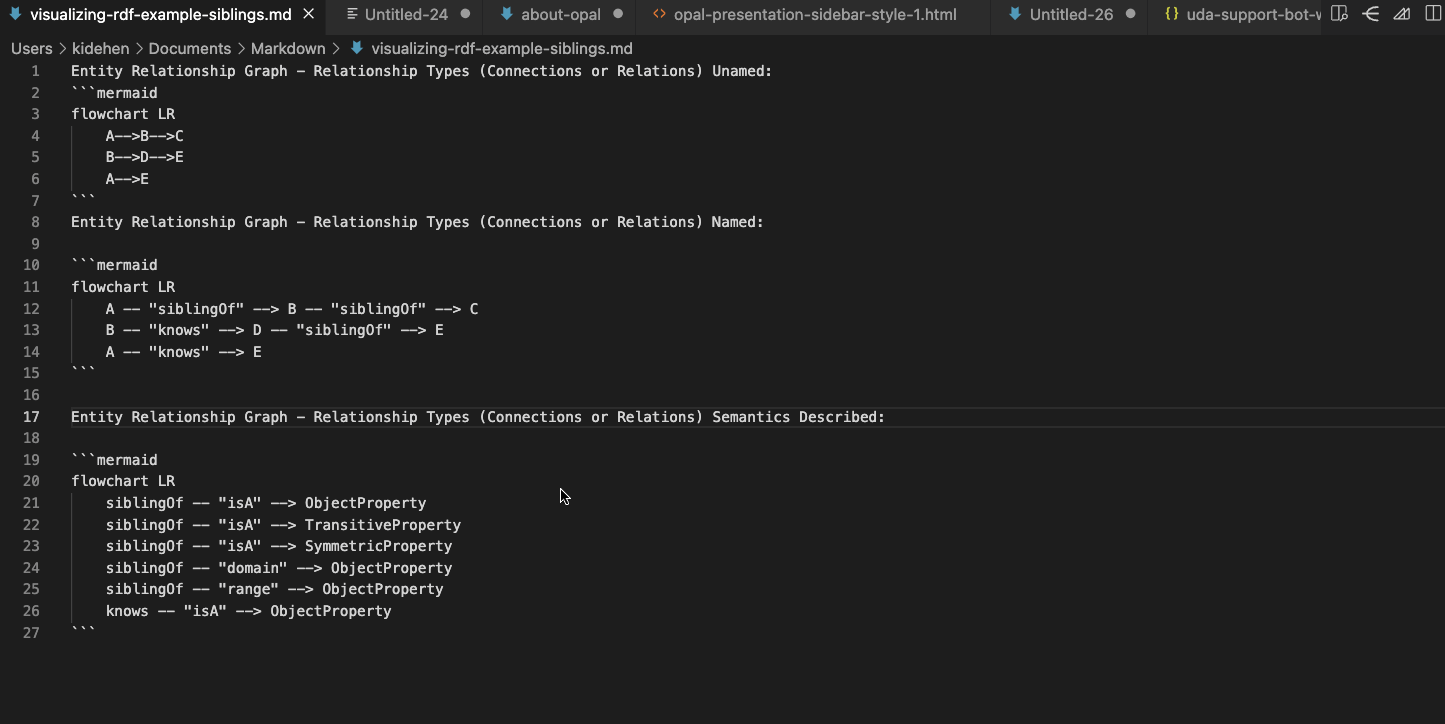Click the 'A-->B-->C' line

[145, 136]
